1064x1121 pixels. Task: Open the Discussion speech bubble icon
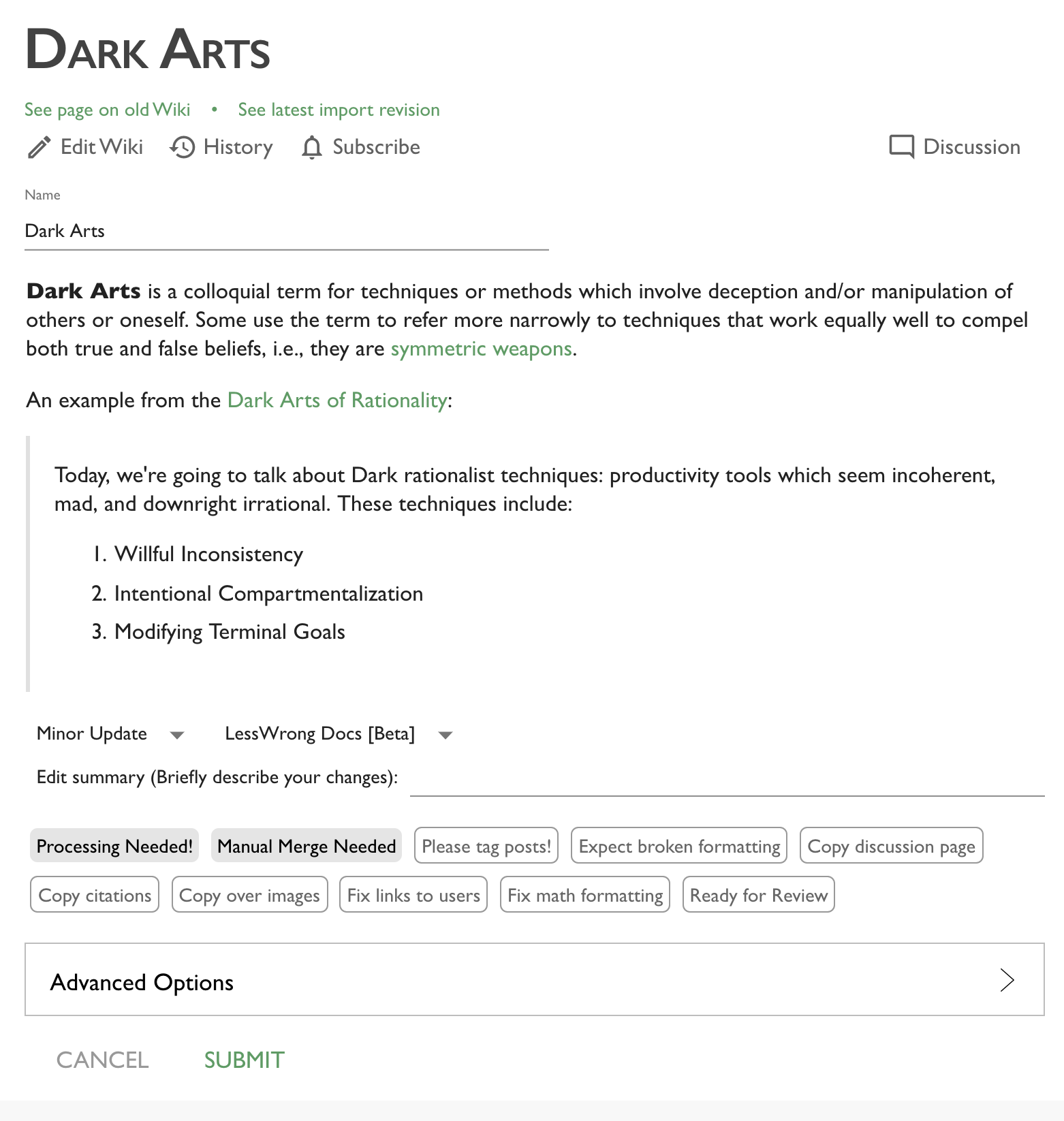click(x=902, y=147)
